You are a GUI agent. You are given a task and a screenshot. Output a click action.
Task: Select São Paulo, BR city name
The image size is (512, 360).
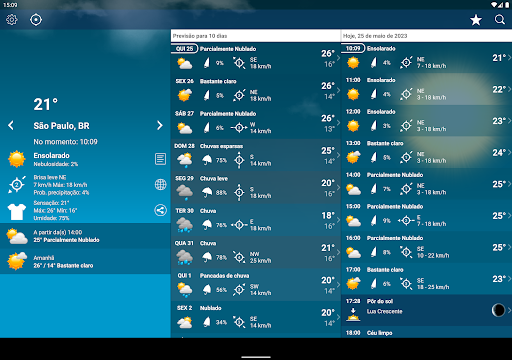[61, 126]
